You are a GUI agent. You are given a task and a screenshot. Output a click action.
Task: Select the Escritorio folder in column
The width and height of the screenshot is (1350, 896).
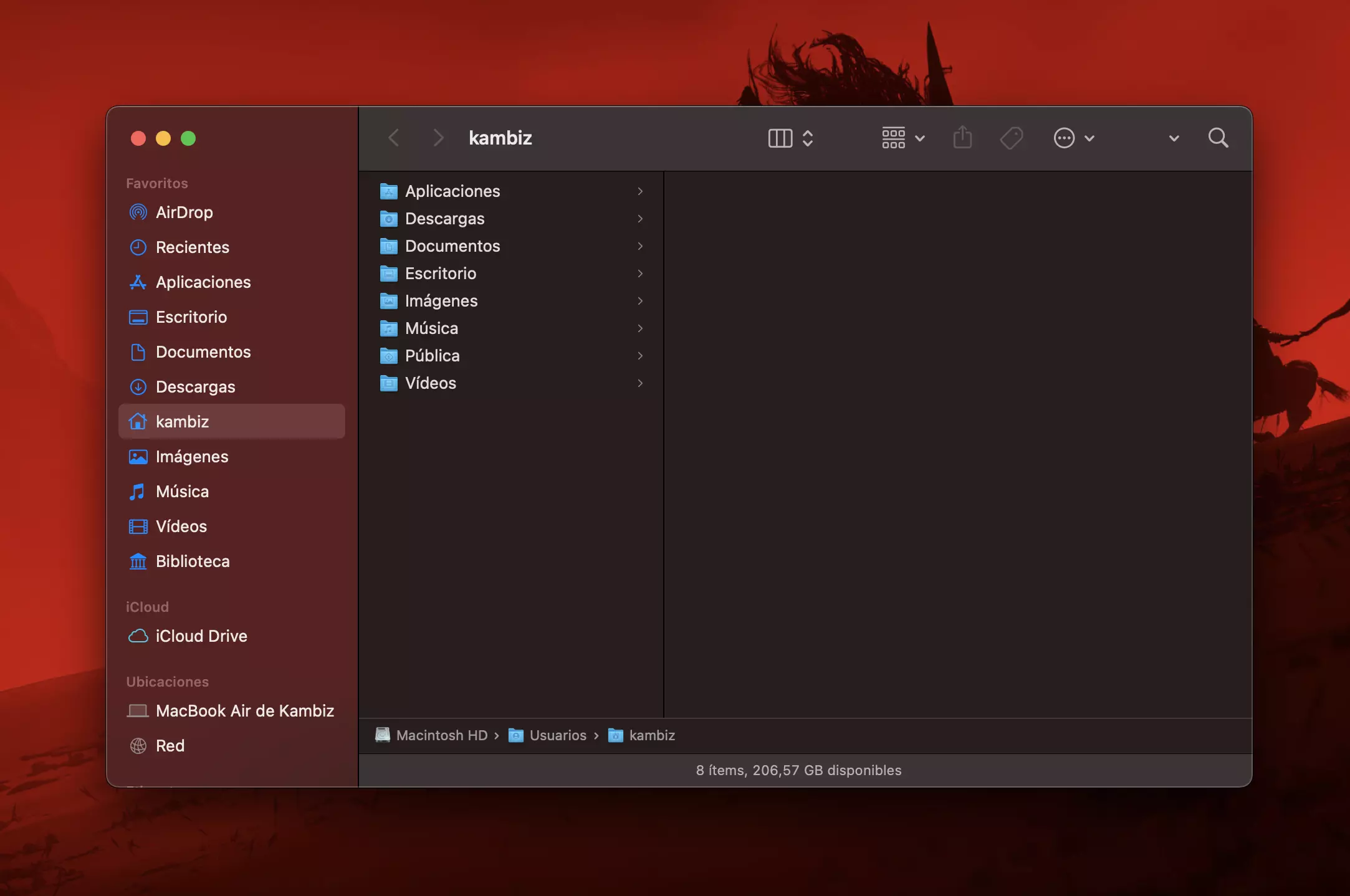[511, 274]
